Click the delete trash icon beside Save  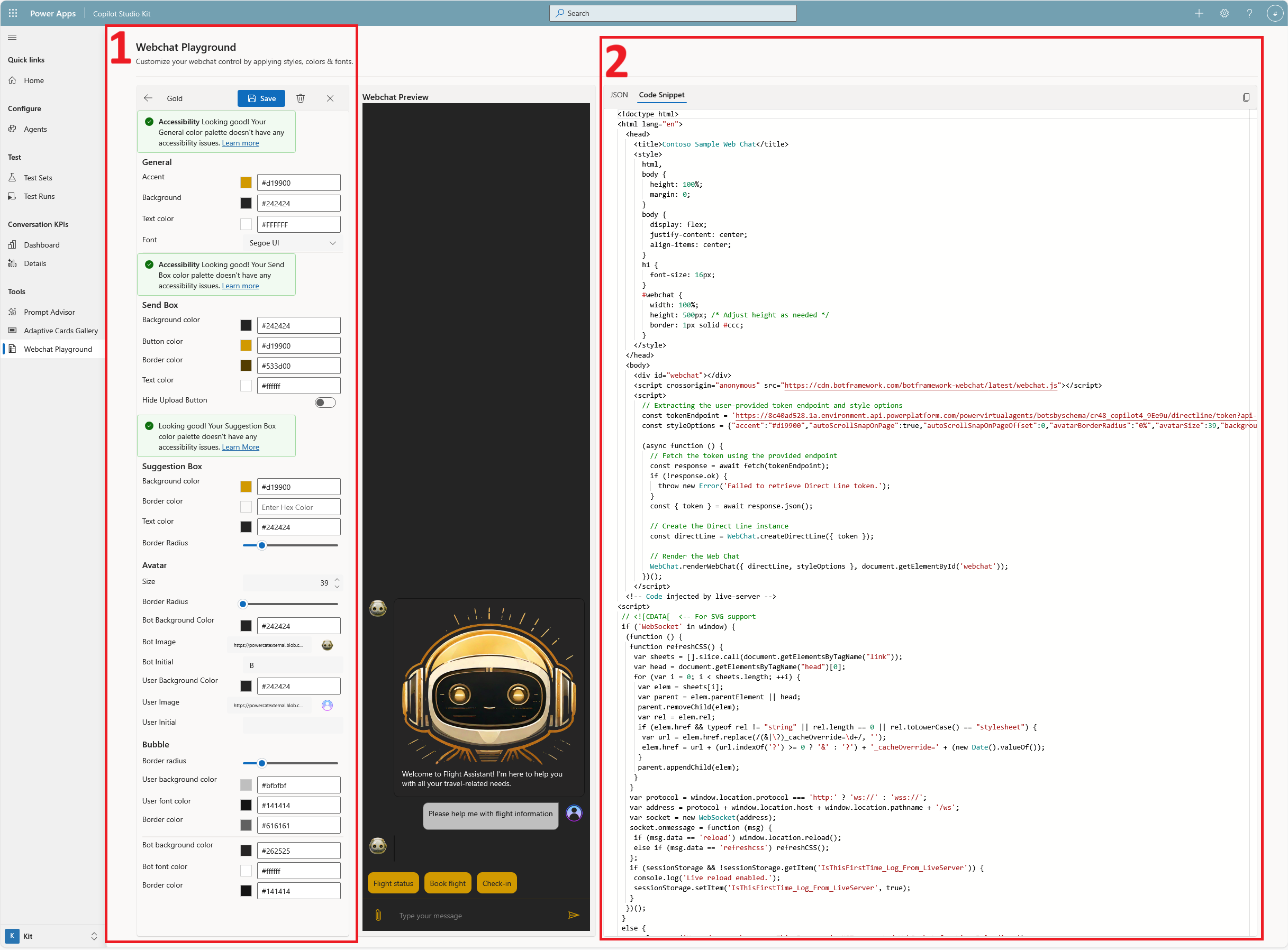pos(300,98)
